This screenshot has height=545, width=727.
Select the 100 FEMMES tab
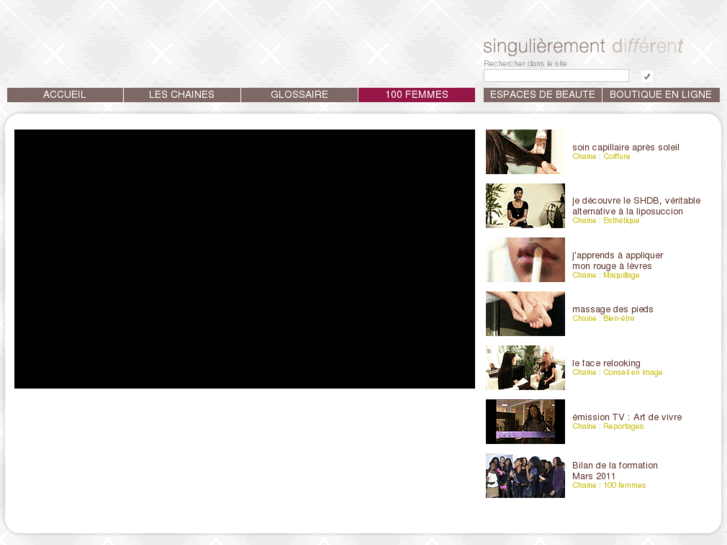[x=416, y=95]
